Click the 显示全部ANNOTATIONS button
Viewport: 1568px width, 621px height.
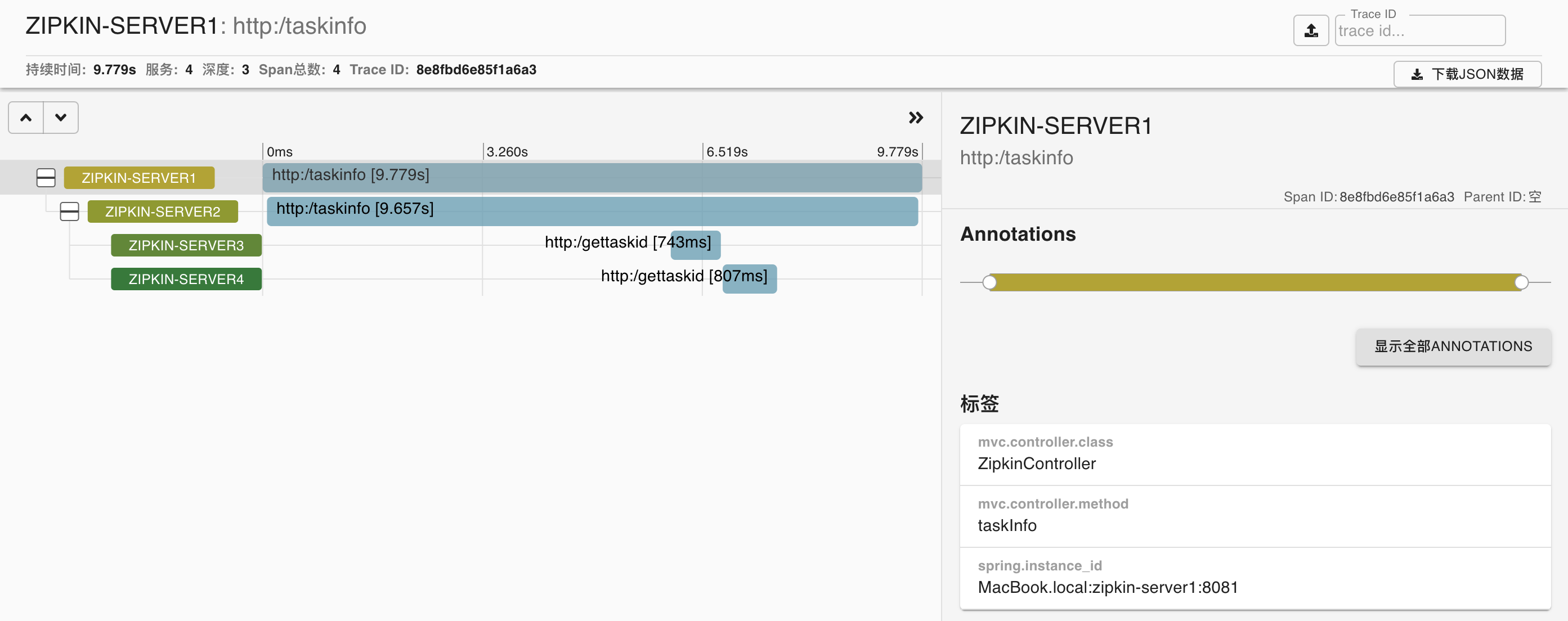click(x=1453, y=346)
